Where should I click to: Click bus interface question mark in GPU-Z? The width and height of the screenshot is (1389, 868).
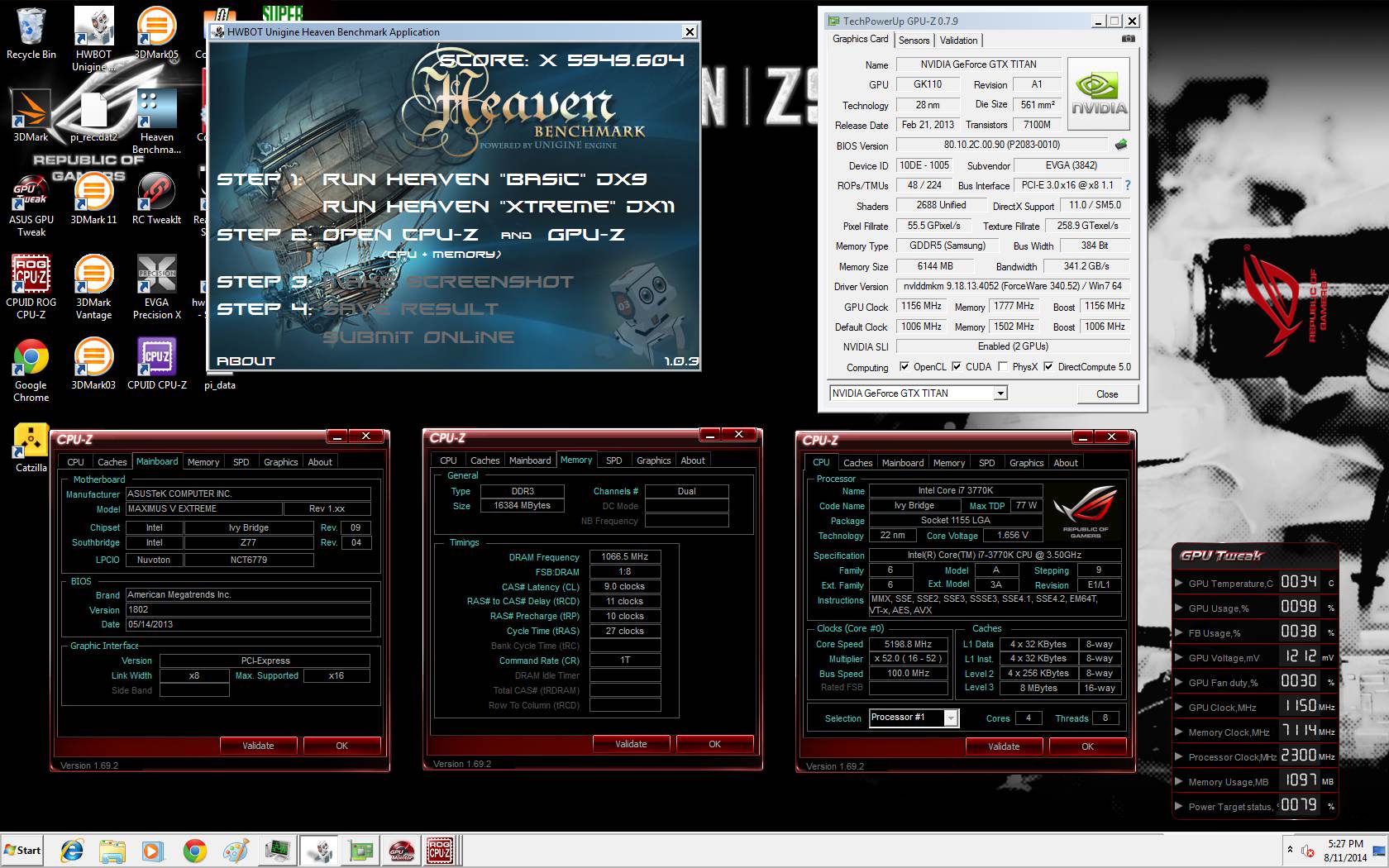[x=1127, y=185]
